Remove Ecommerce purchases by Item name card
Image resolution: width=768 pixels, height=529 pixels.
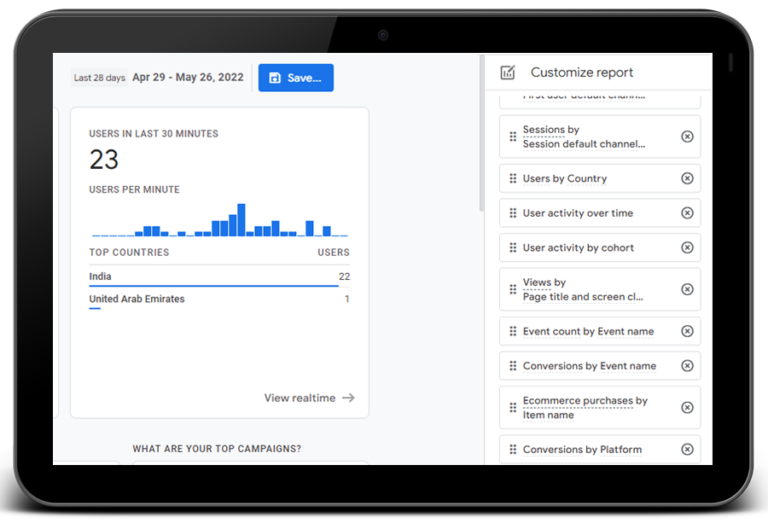click(687, 408)
